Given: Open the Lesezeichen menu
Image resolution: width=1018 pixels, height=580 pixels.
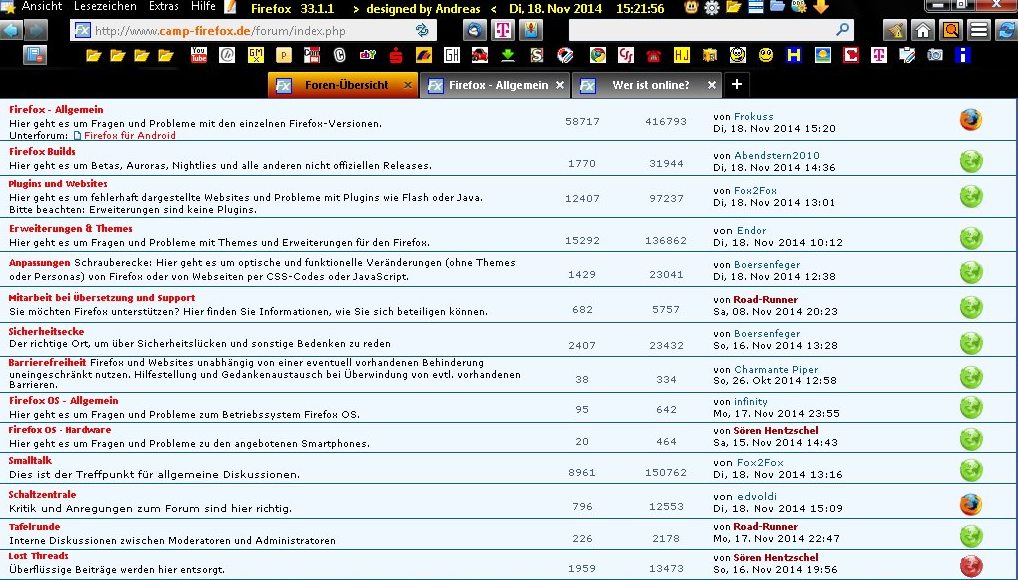Looking at the screenshot, I should tap(105, 7).
